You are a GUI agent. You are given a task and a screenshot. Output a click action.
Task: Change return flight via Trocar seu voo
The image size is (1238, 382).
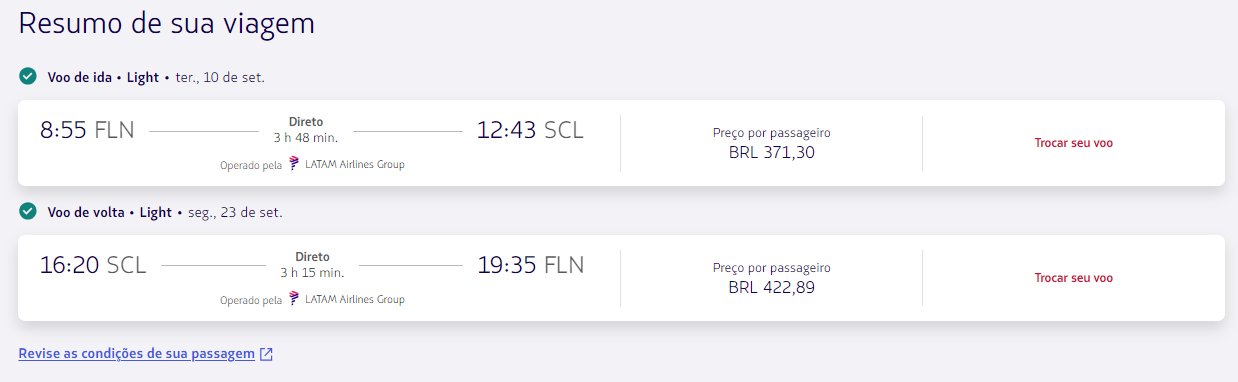coord(1073,278)
